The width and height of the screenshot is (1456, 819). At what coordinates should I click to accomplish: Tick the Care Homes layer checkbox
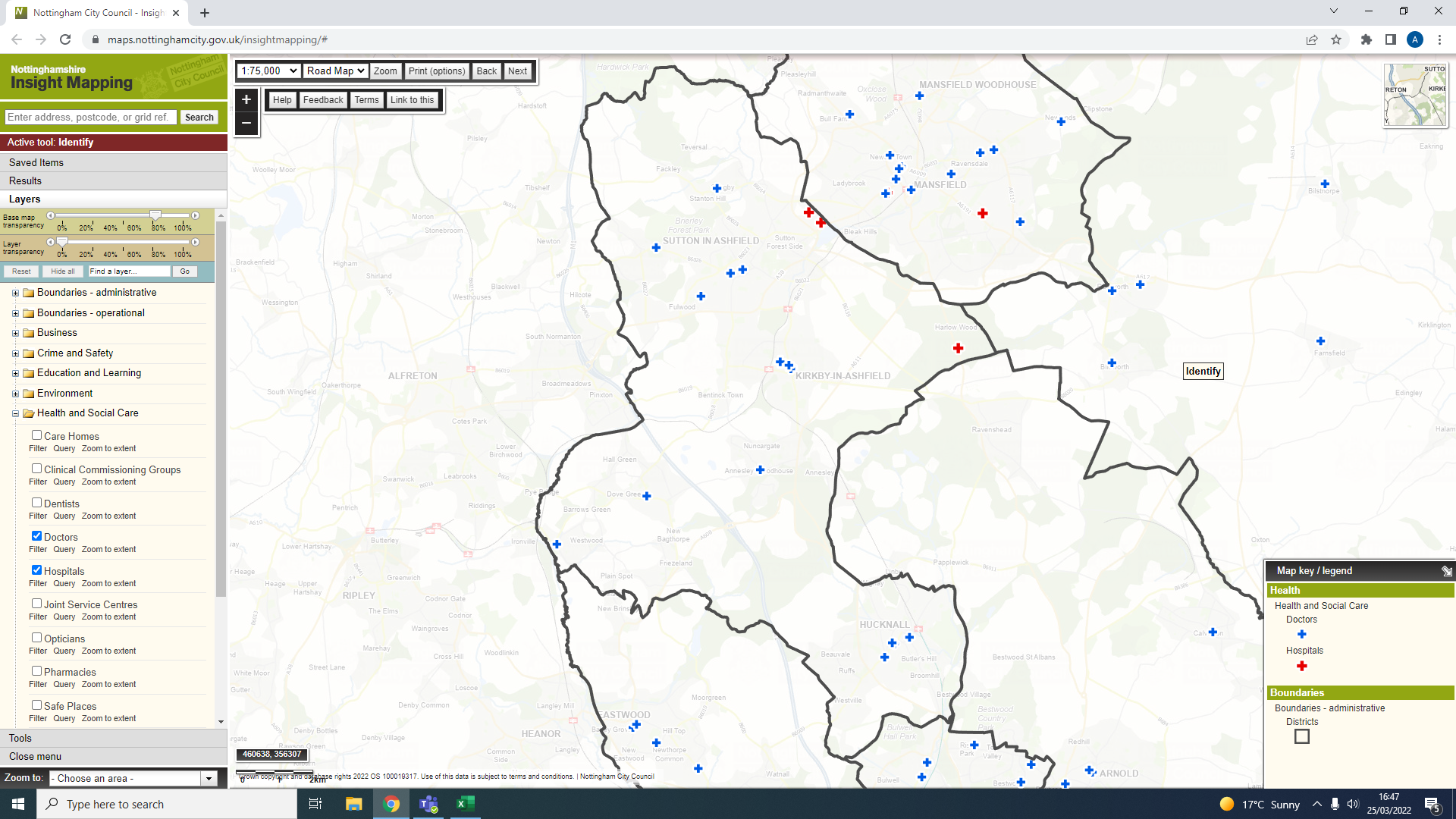[x=36, y=435]
